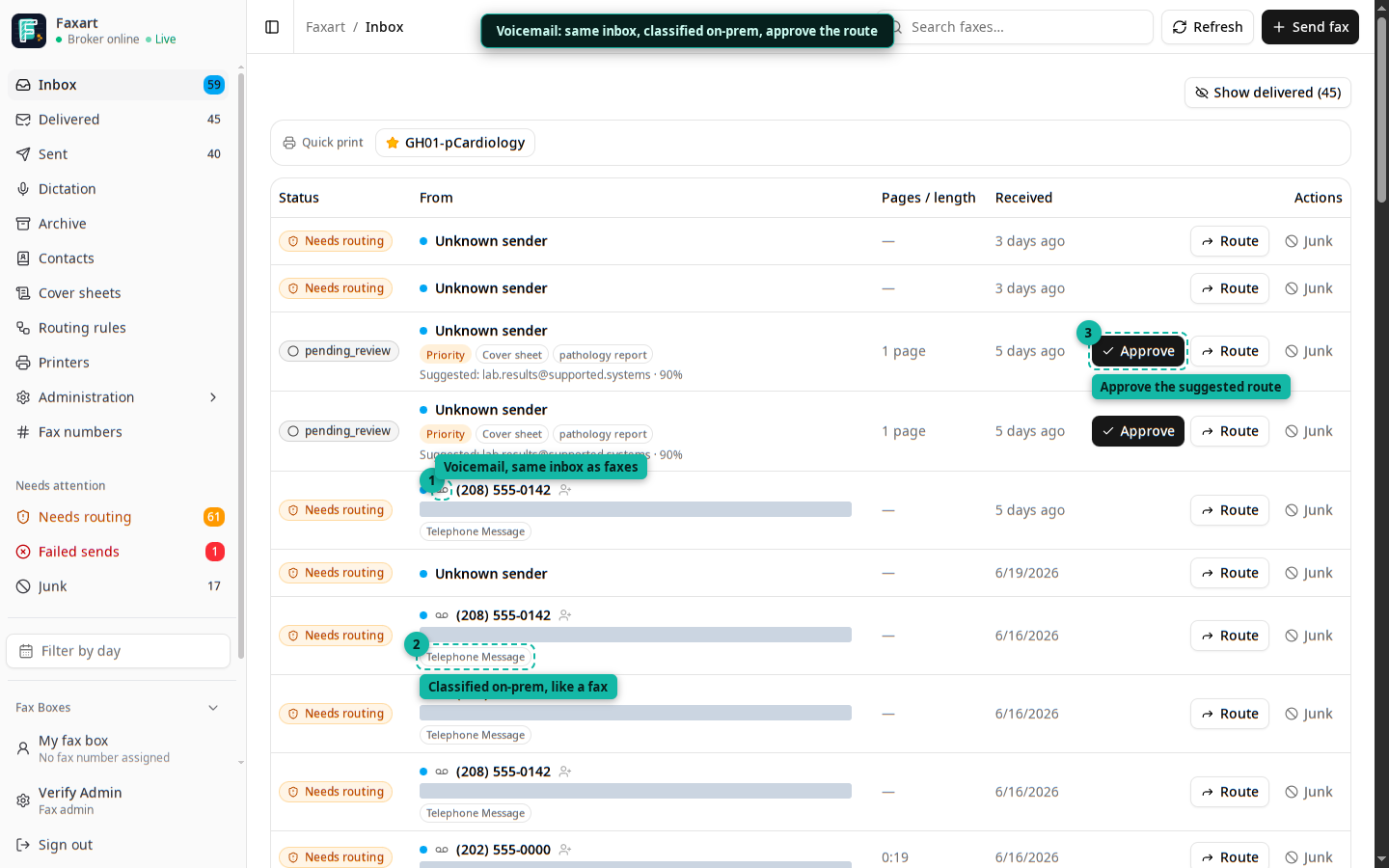Click the first pathology report tag
This screenshot has height=868, width=1389.
coord(603,355)
